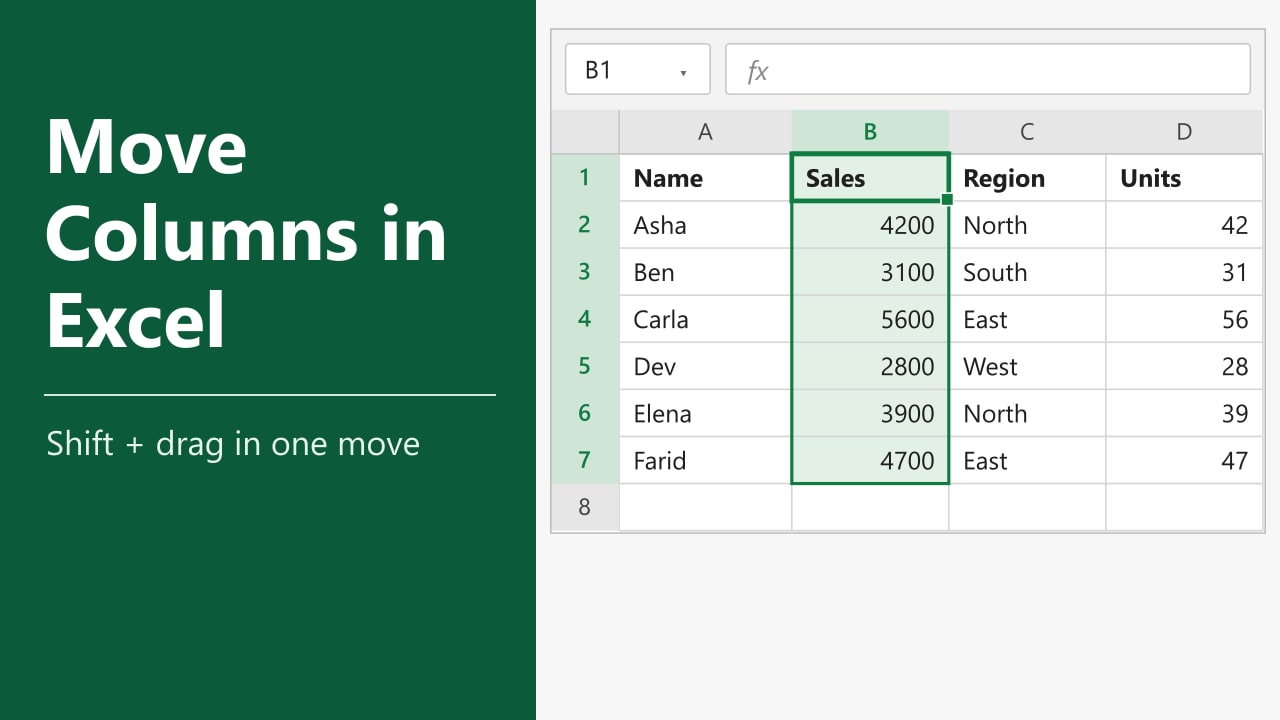Click the Name Box showing B1
The width and height of the screenshot is (1280, 720).
tap(638, 70)
